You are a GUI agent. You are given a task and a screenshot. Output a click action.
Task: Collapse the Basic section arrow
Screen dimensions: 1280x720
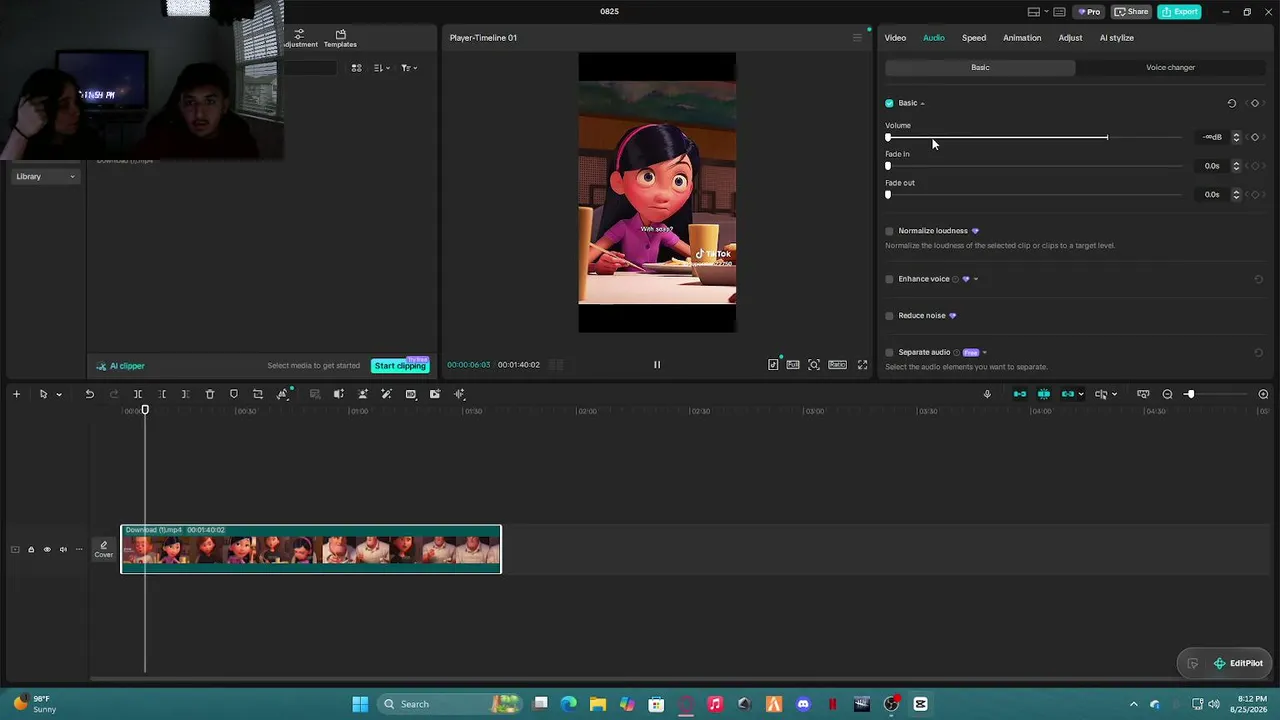[x=922, y=103]
